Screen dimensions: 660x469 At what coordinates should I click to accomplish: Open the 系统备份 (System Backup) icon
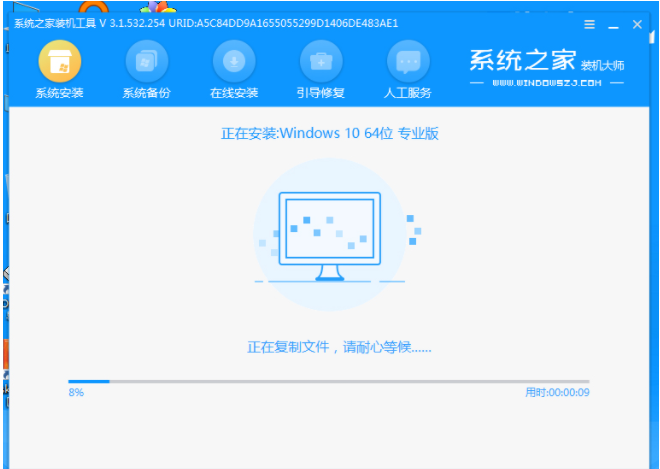[146, 62]
